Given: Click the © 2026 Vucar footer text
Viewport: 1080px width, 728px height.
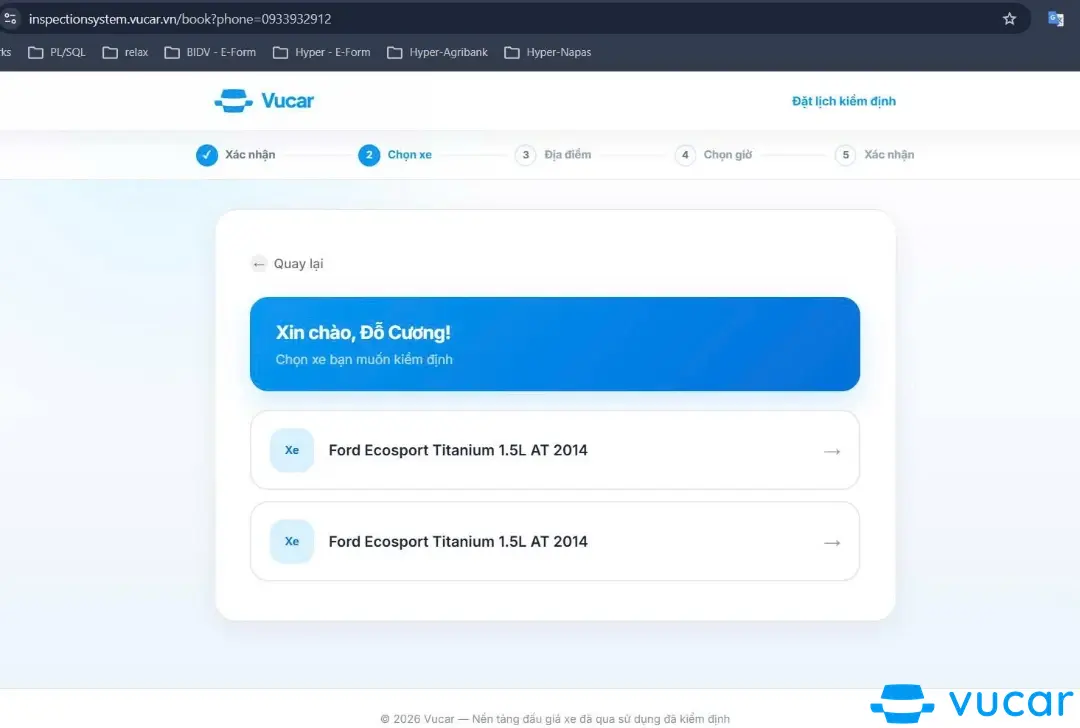Looking at the screenshot, I should [x=554, y=719].
